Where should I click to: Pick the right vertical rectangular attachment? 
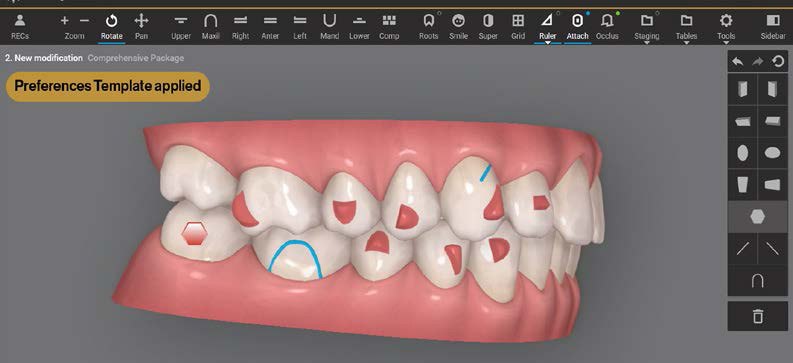(x=772, y=89)
